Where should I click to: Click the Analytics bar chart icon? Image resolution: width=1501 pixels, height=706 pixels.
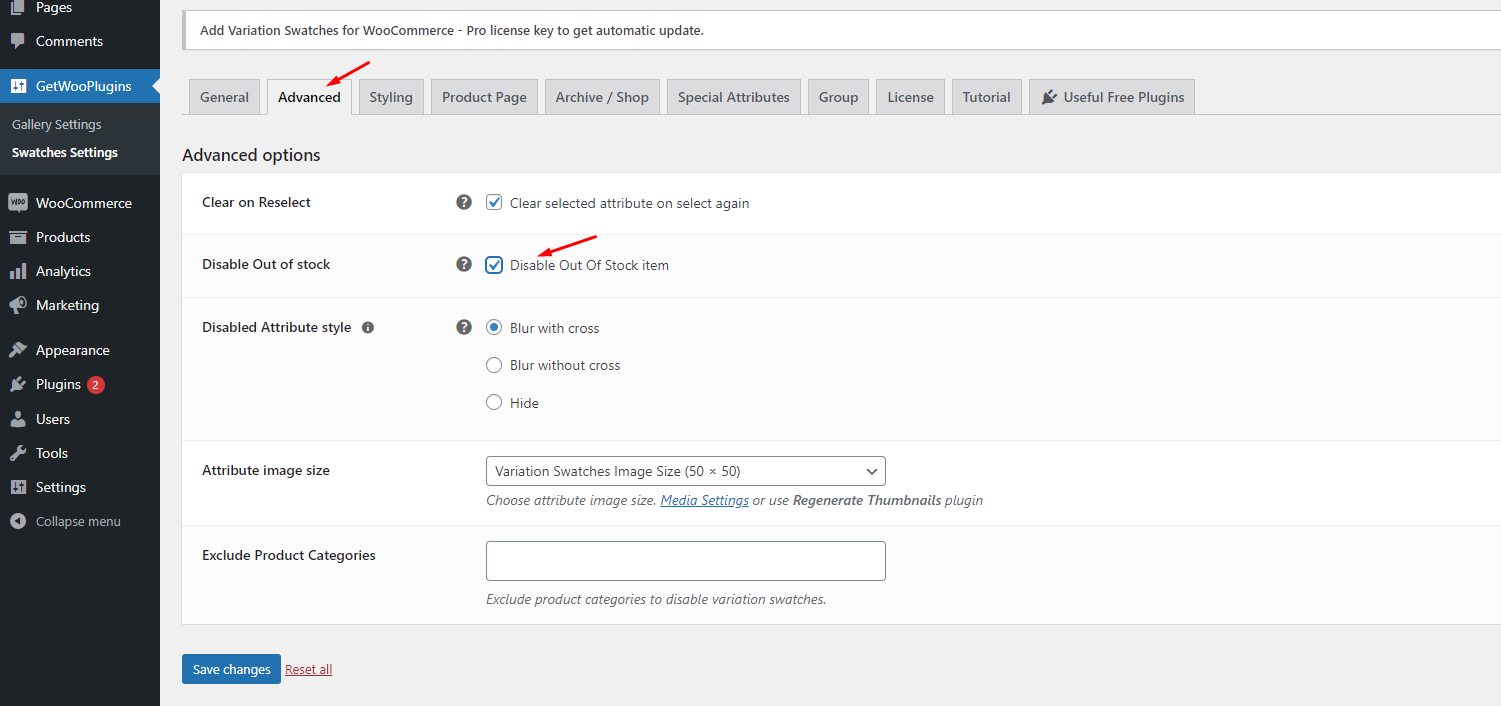(x=18, y=271)
